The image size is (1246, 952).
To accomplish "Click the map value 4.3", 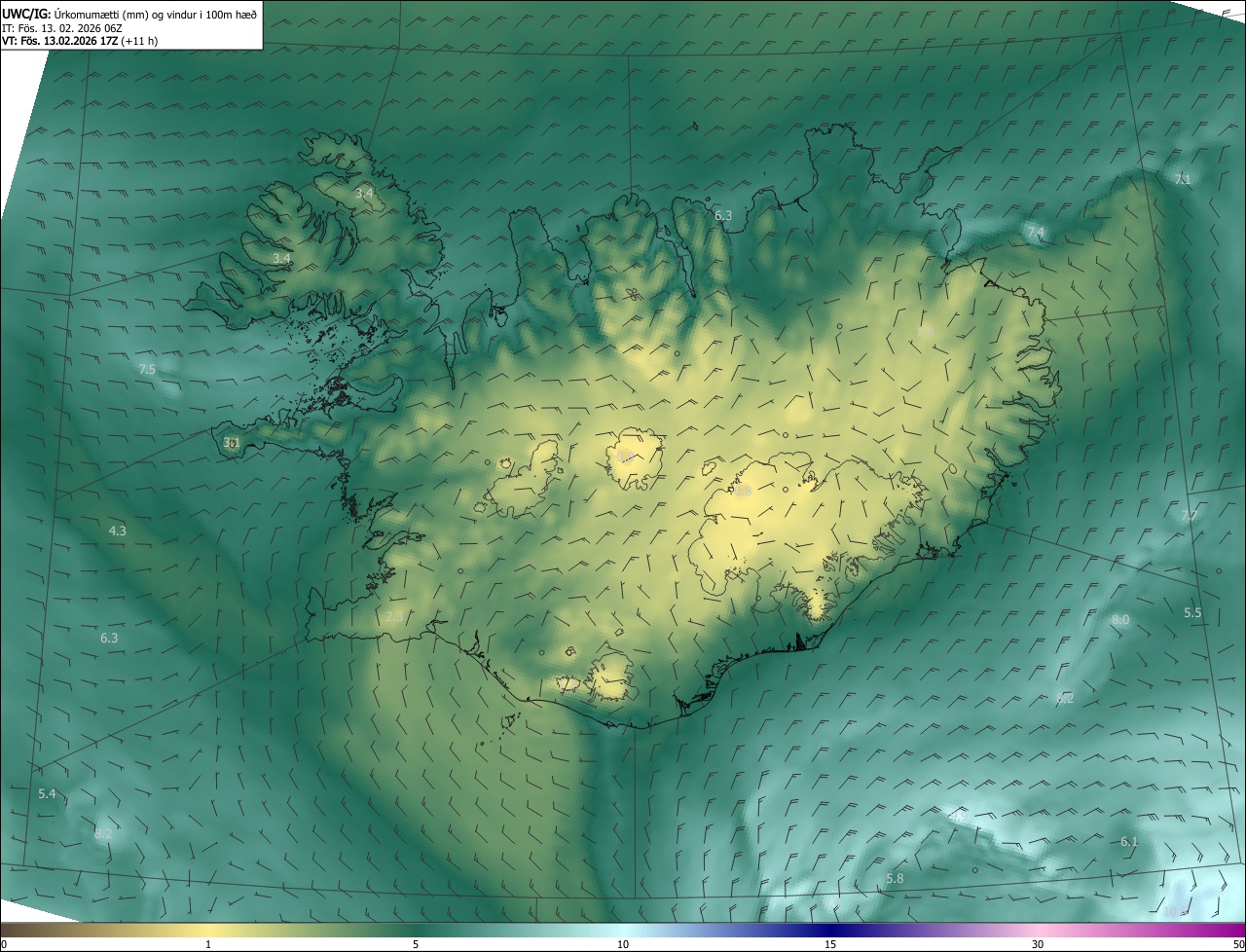I will coord(117,531).
